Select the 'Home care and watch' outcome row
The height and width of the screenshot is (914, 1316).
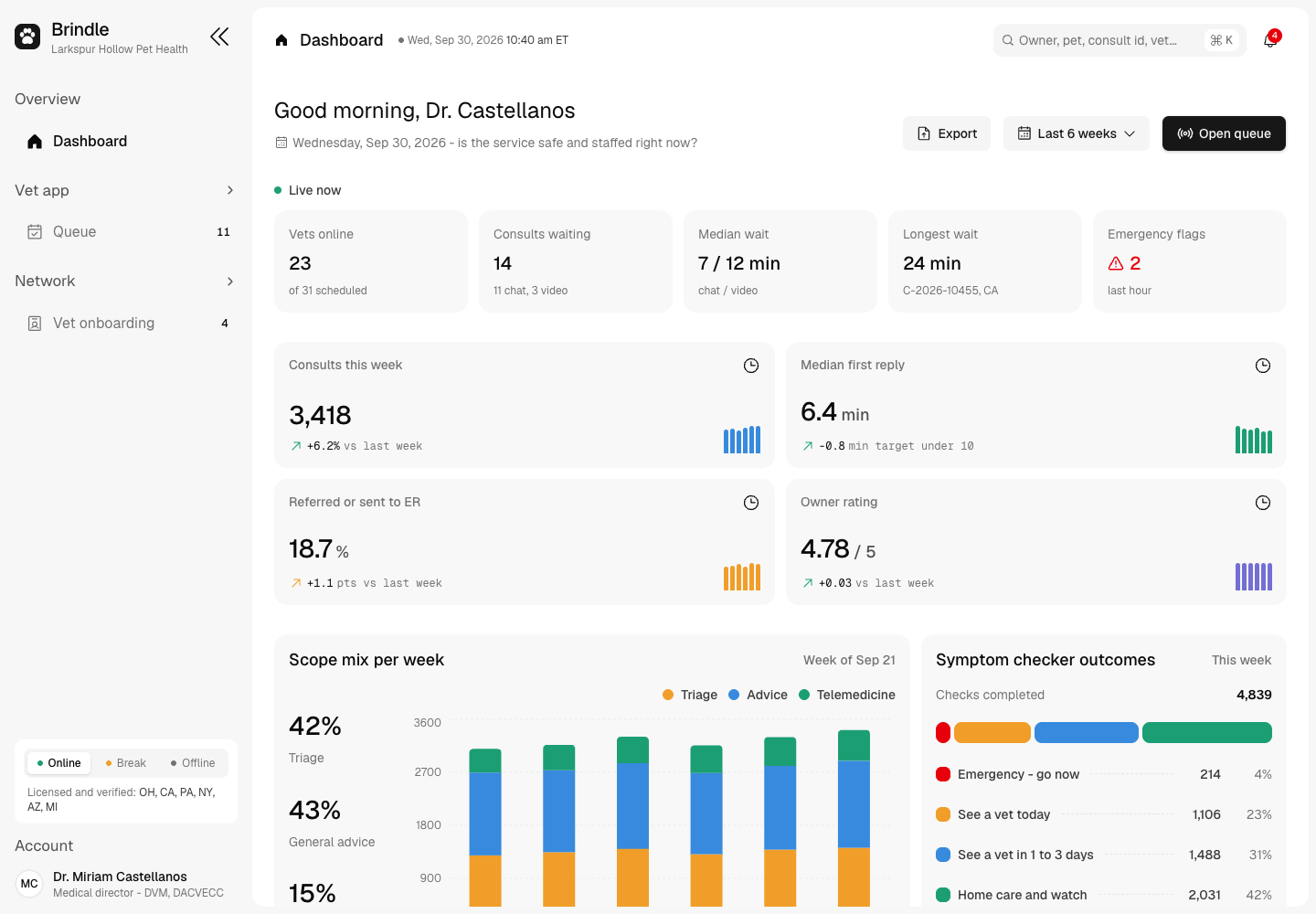(x=1104, y=895)
